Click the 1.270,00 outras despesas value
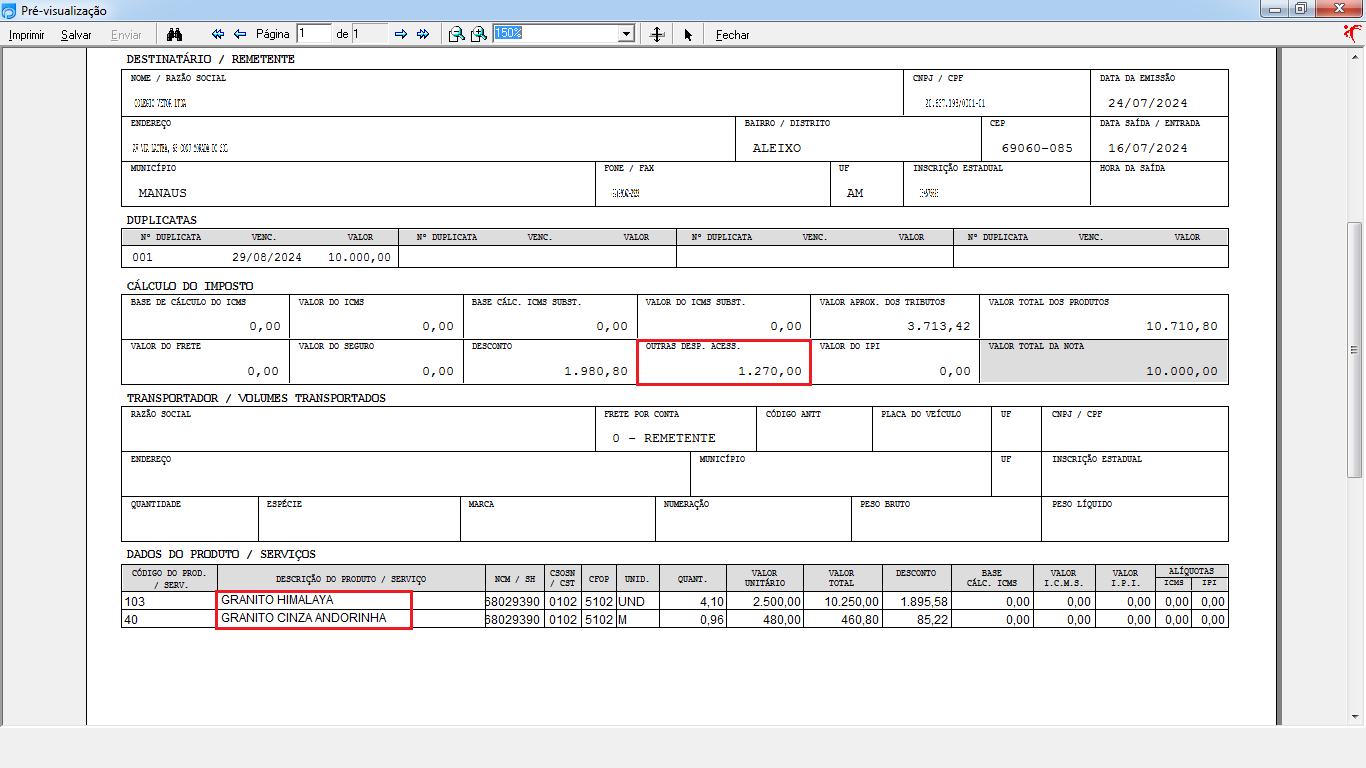1366x768 pixels. (770, 371)
